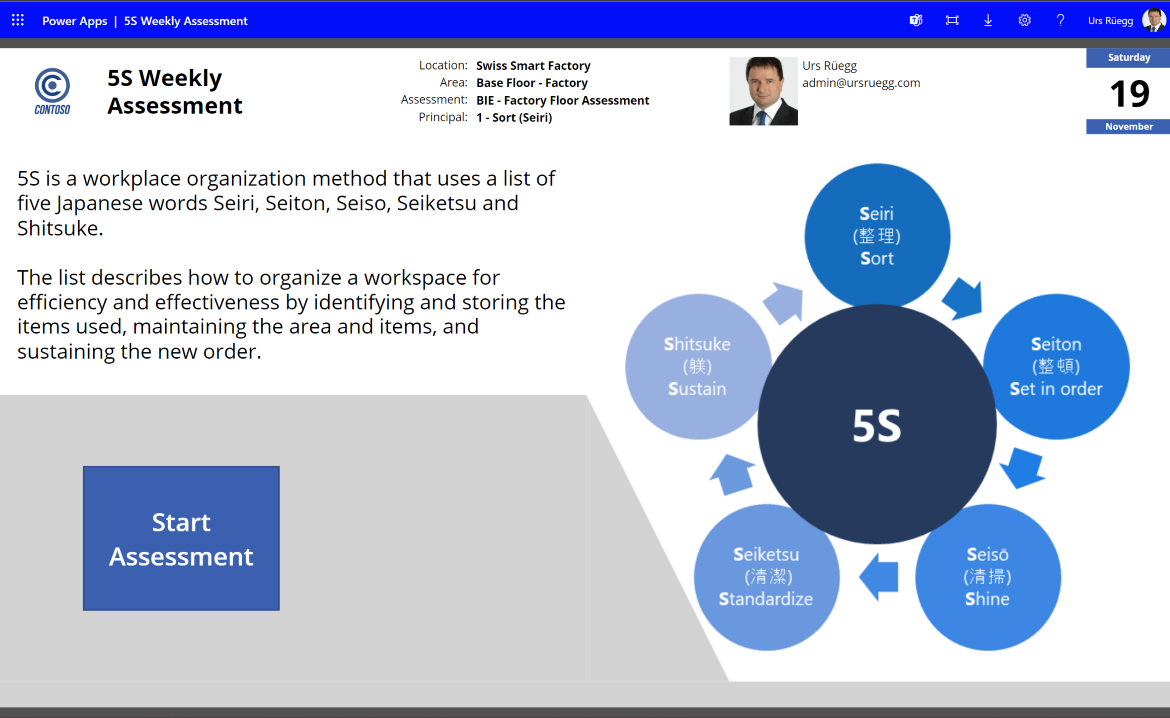
Task: Click the 'Urs Rüegg' name beside photo
Action: [x=830, y=66]
